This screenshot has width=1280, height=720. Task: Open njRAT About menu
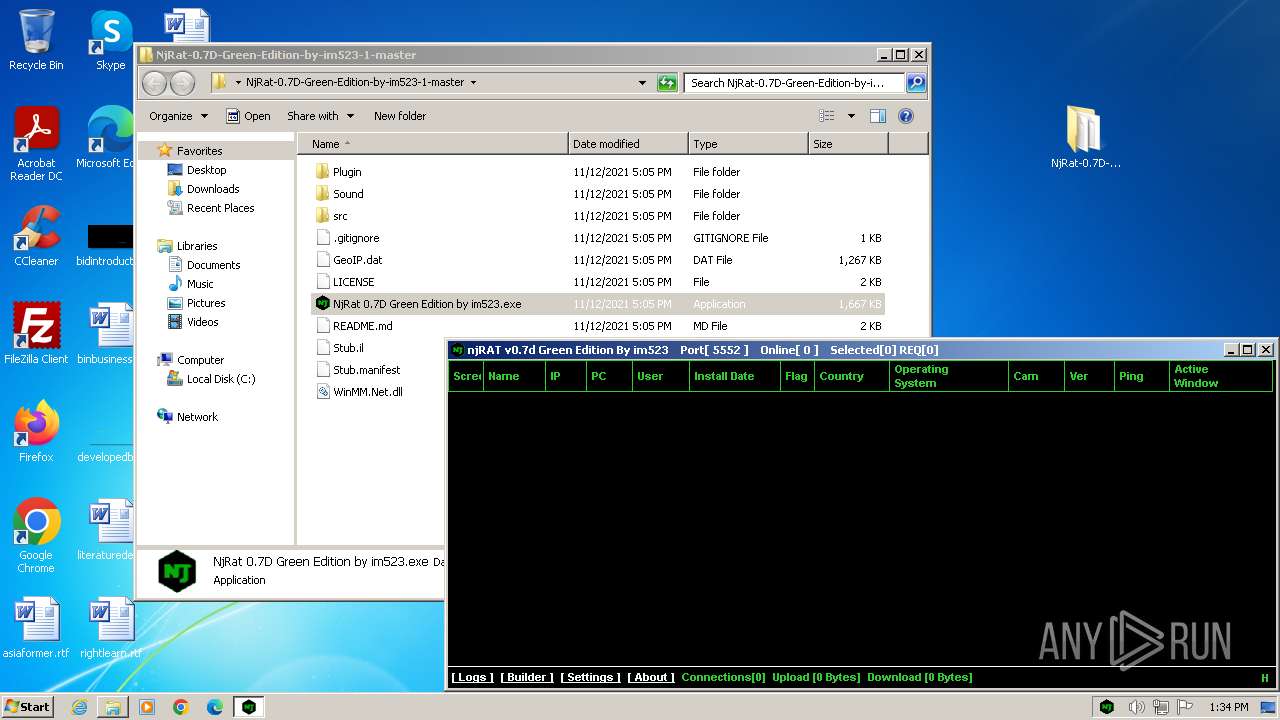point(651,677)
